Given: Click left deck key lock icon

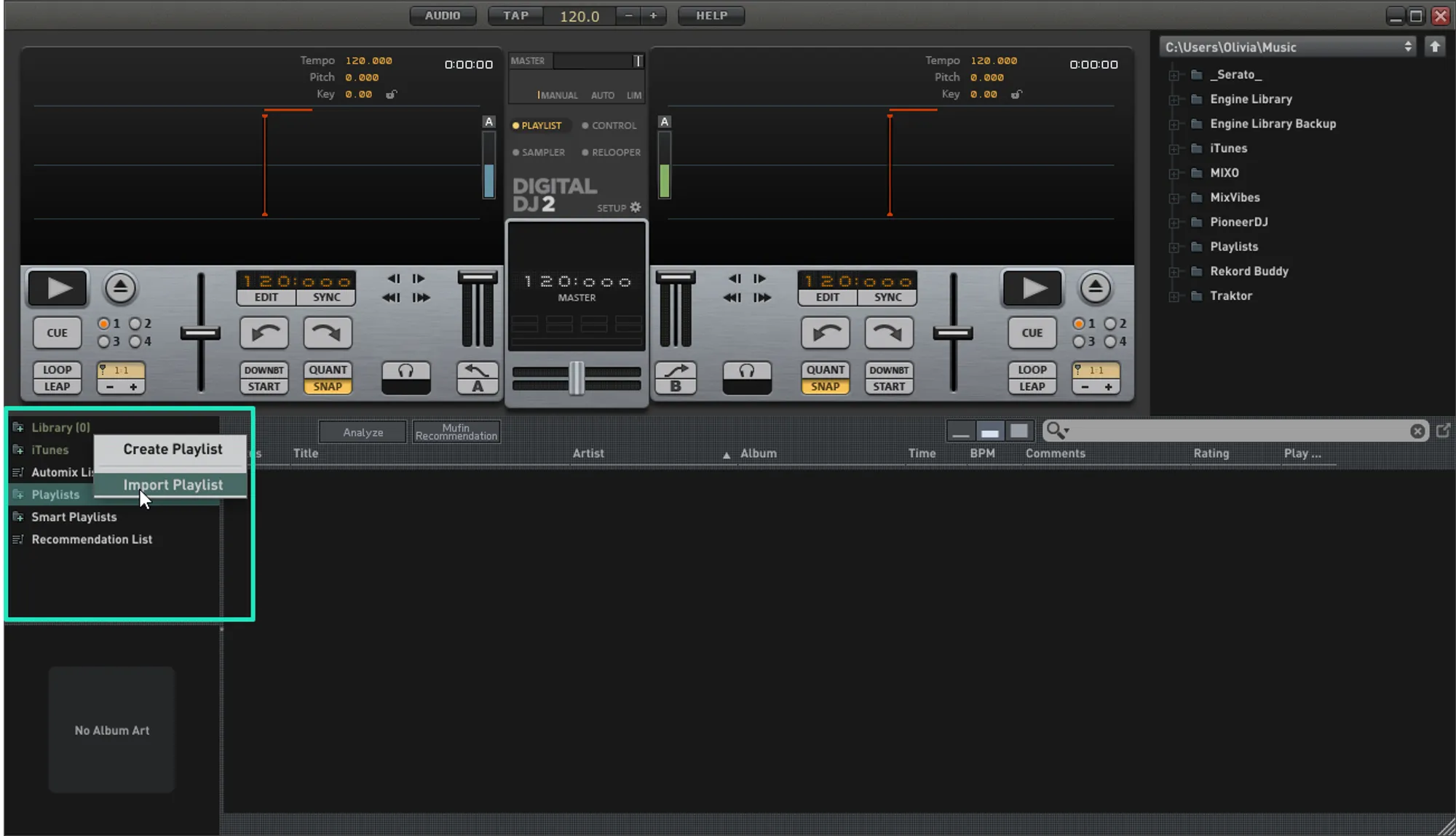Looking at the screenshot, I should [391, 95].
